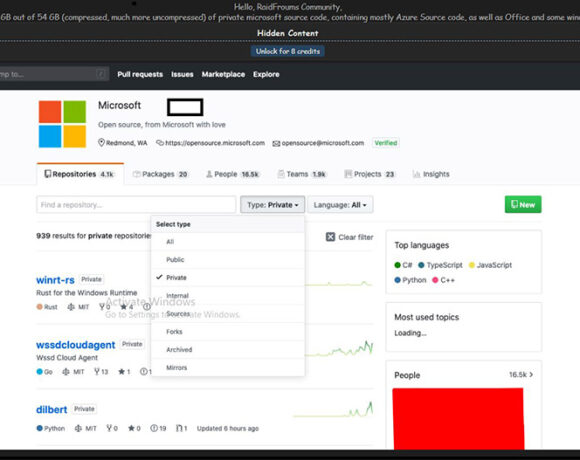The image size is (580, 460).
Task: Open the winrt-rs repository link
Action: [55, 280]
